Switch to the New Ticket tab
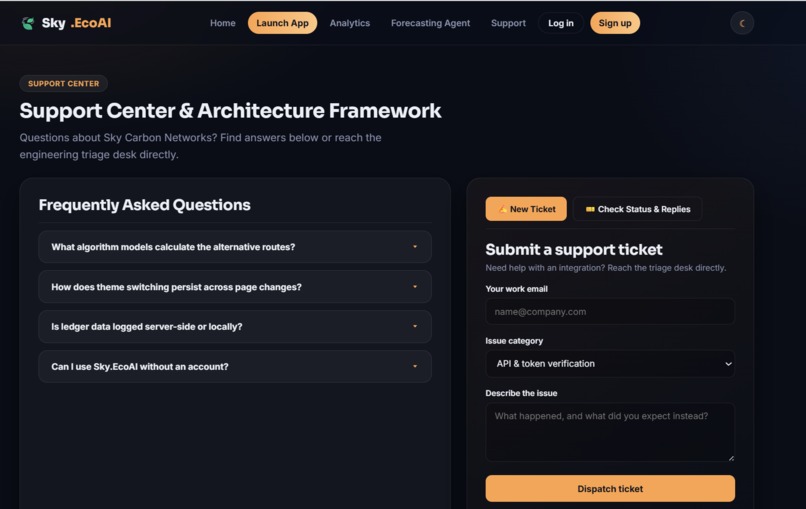This screenshot has height=509, width=806. coord(526,209)
